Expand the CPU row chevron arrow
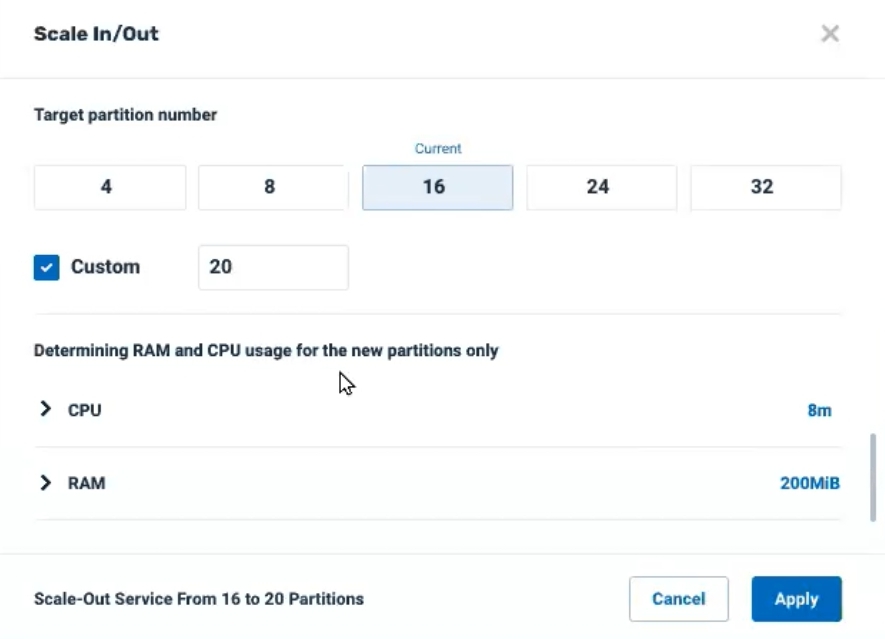The width and height of the screenshot is (885, 639). [x=46, y=409]
